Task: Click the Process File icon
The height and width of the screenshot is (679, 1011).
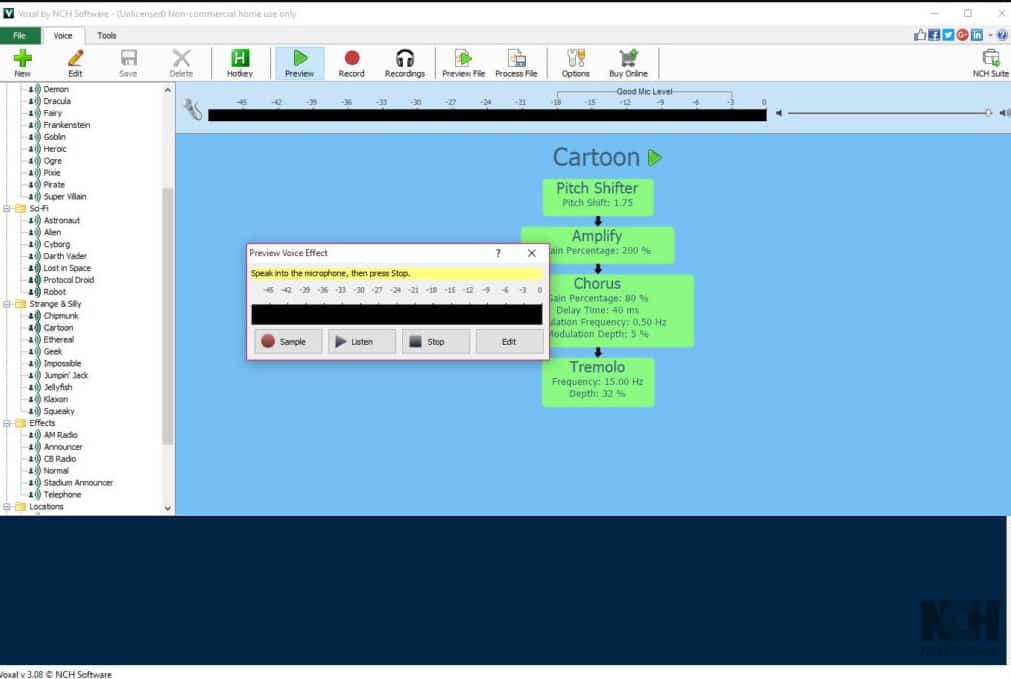Action: click(x=516, y=63)
